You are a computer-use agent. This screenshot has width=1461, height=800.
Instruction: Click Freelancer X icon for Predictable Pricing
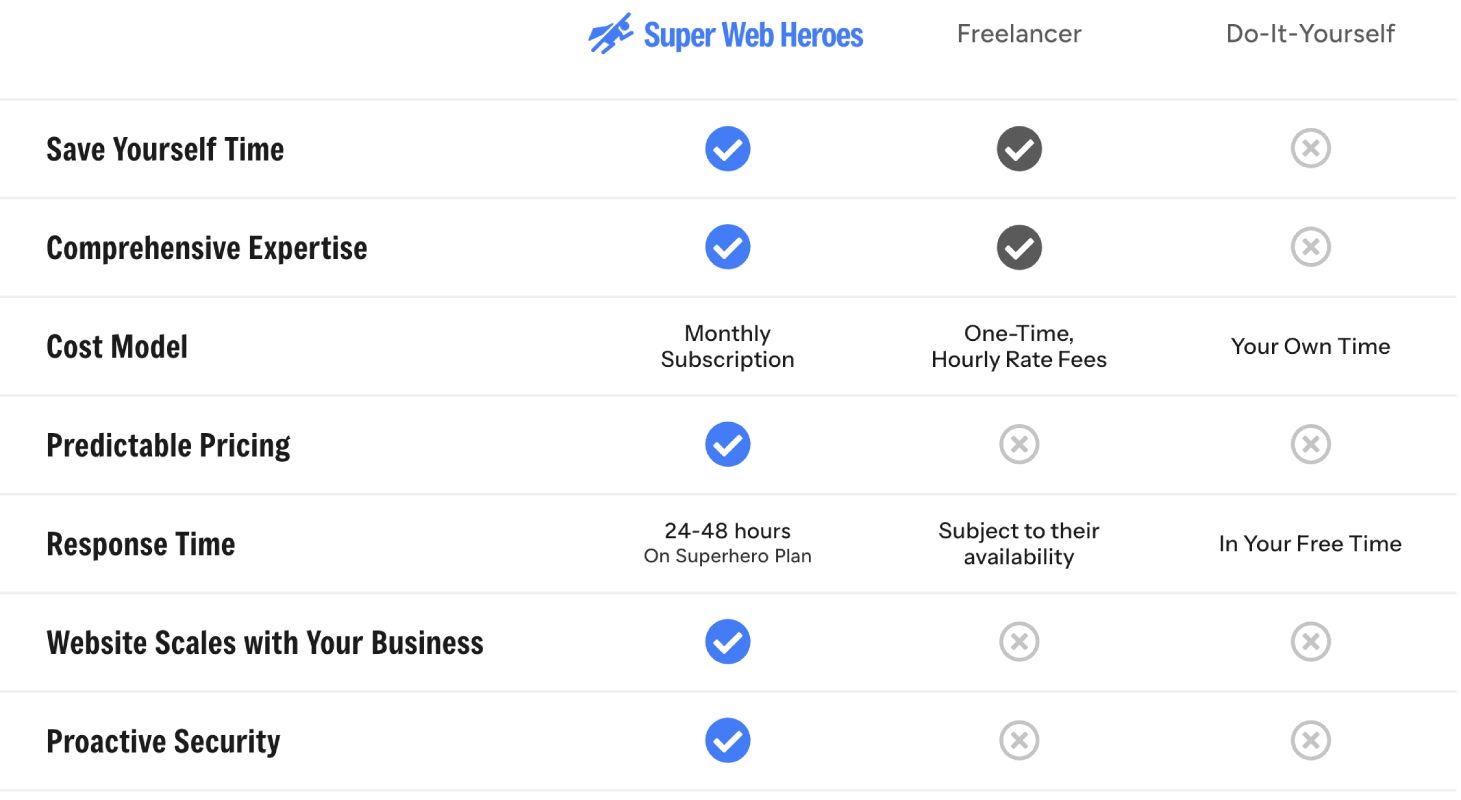pos(1019,444)
